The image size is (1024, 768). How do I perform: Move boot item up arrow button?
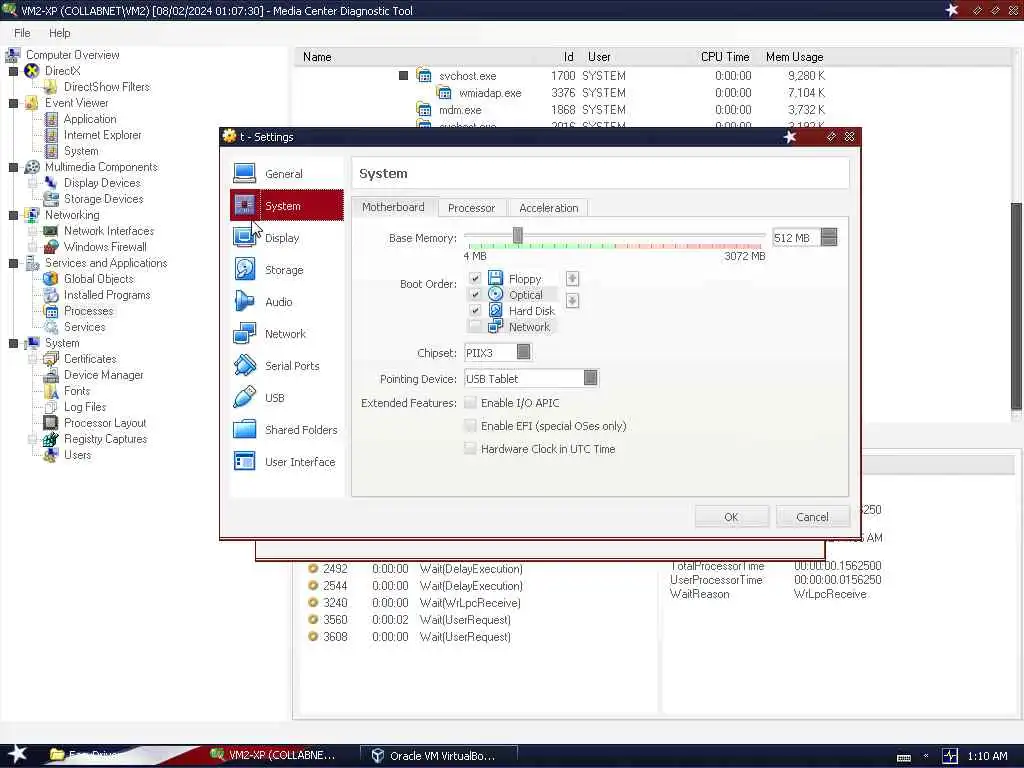572,279
